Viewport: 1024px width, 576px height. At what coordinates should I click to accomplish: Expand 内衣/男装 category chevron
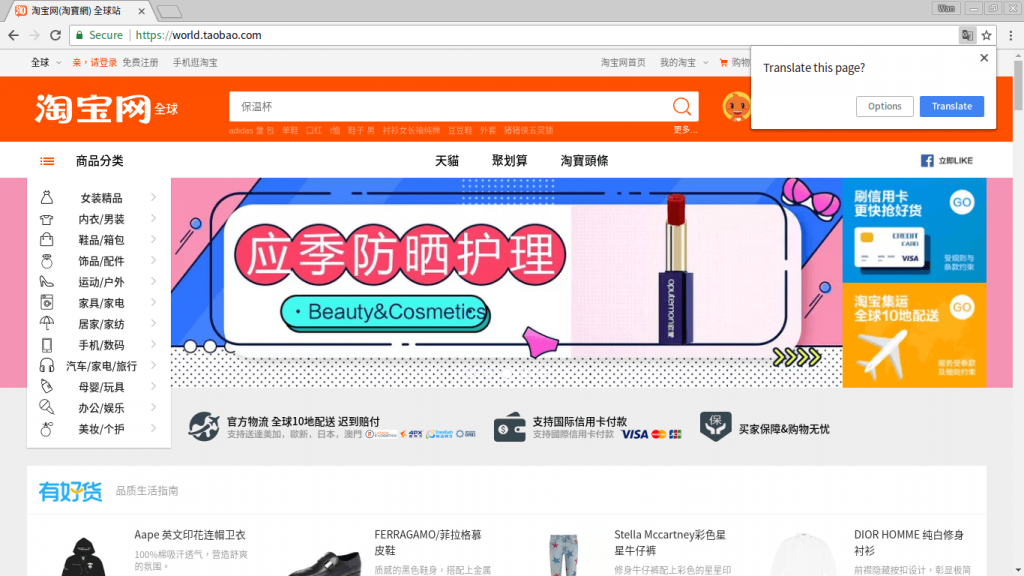tap(153, 219)
